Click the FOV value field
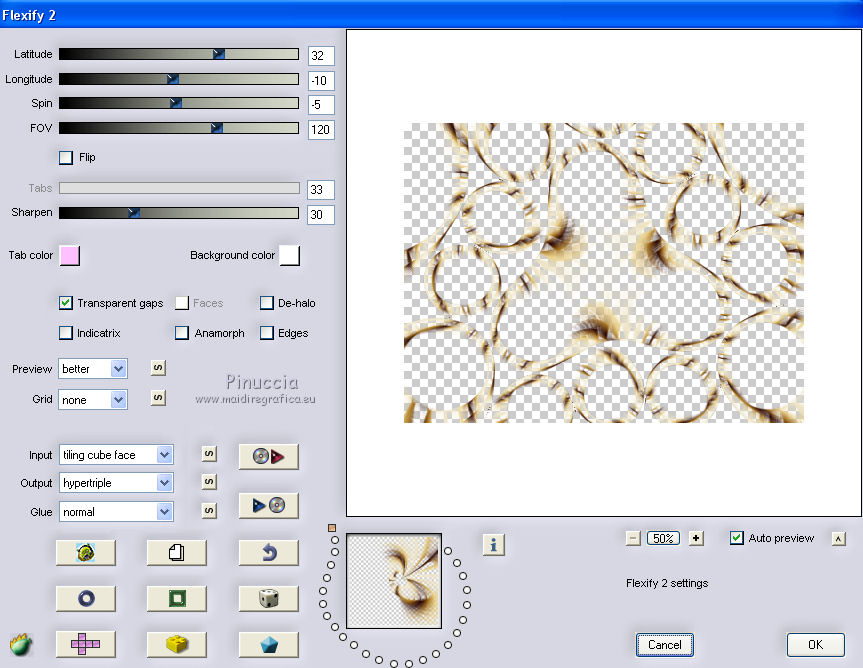This screenshot has height=668, width=863. [321, 130]
